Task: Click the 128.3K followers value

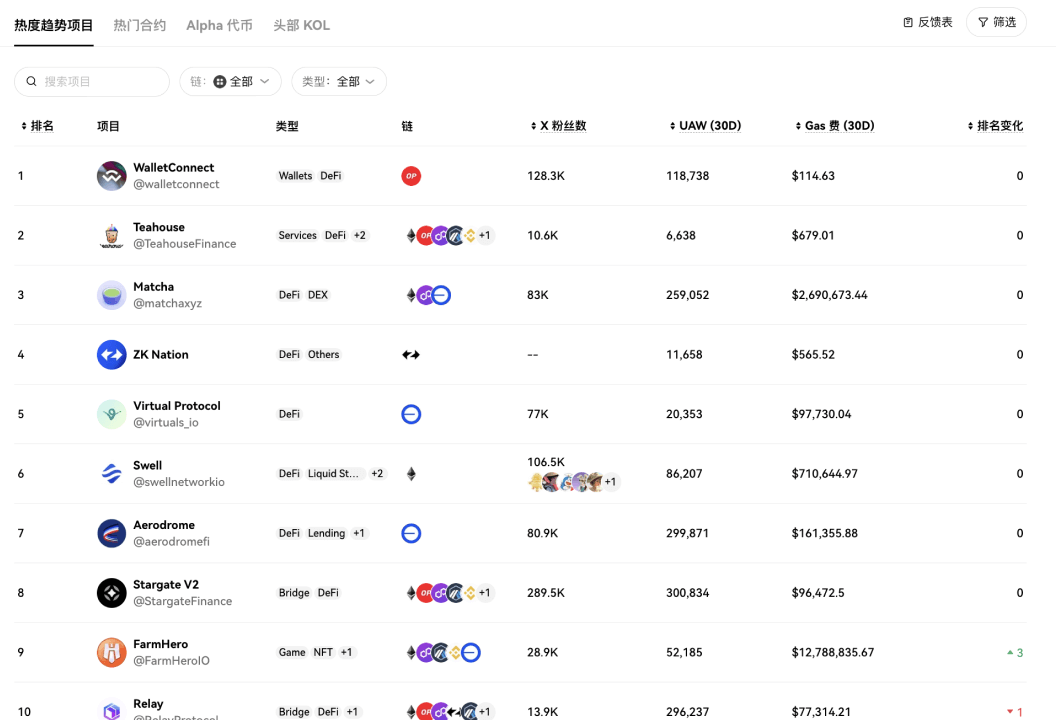Action: pyautogui.click(x=546, y=176)
